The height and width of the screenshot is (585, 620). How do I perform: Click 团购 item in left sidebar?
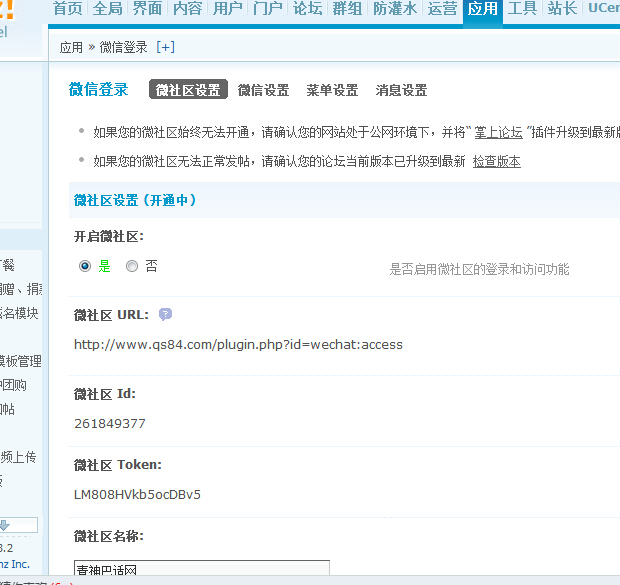(x=13, y=385)
